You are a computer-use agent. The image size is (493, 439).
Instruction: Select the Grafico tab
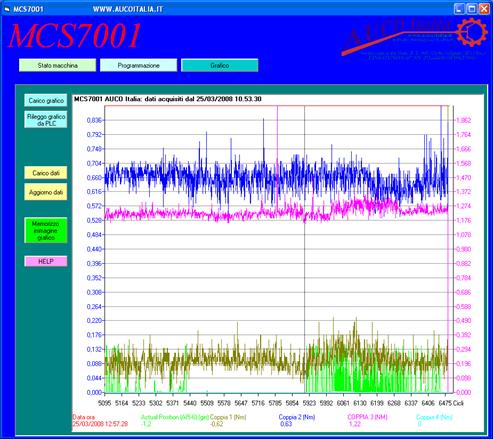point(219,65)
